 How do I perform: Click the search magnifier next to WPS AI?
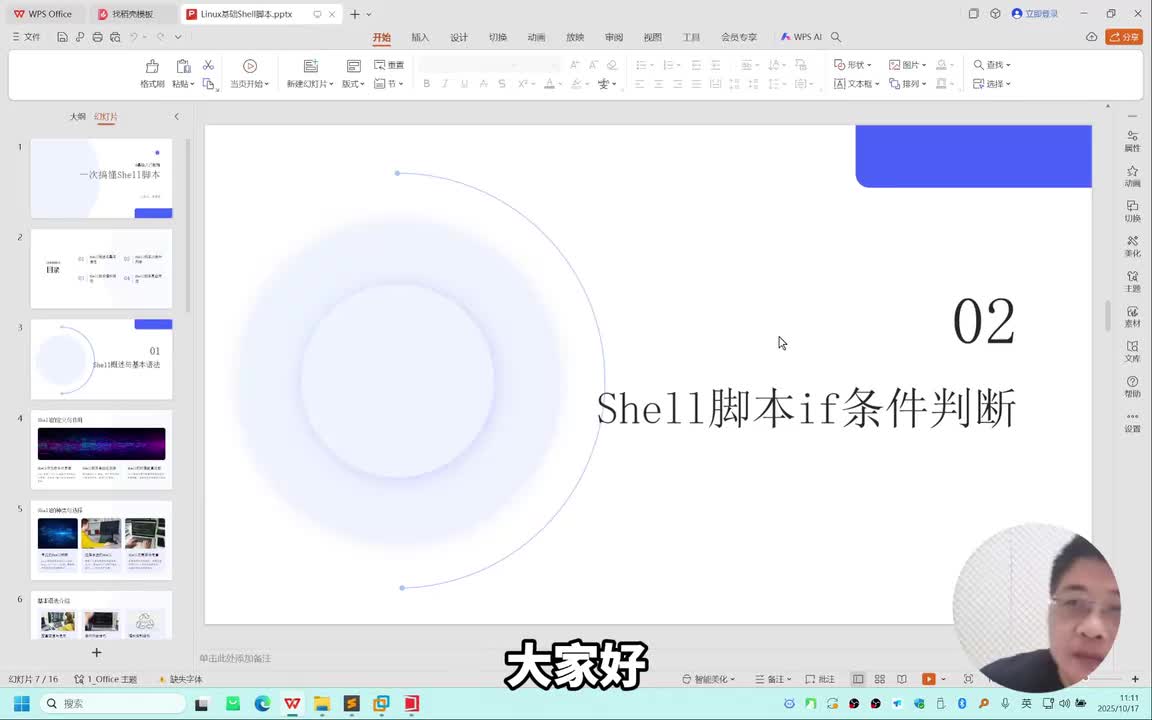[x=836, y=37]
